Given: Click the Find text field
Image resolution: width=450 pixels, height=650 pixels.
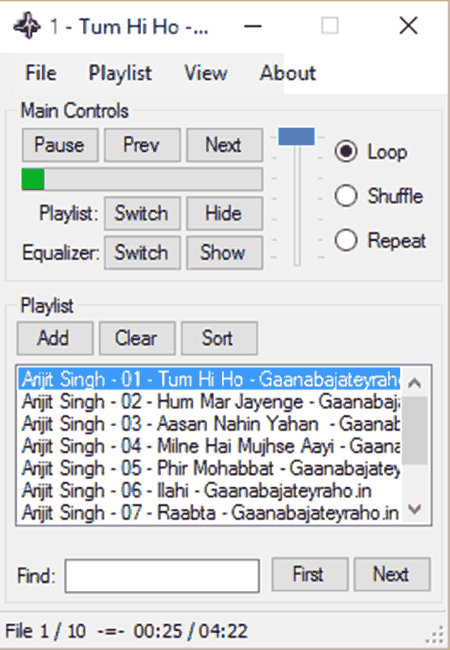Looking at the screenshot, I should coord(162,575).
